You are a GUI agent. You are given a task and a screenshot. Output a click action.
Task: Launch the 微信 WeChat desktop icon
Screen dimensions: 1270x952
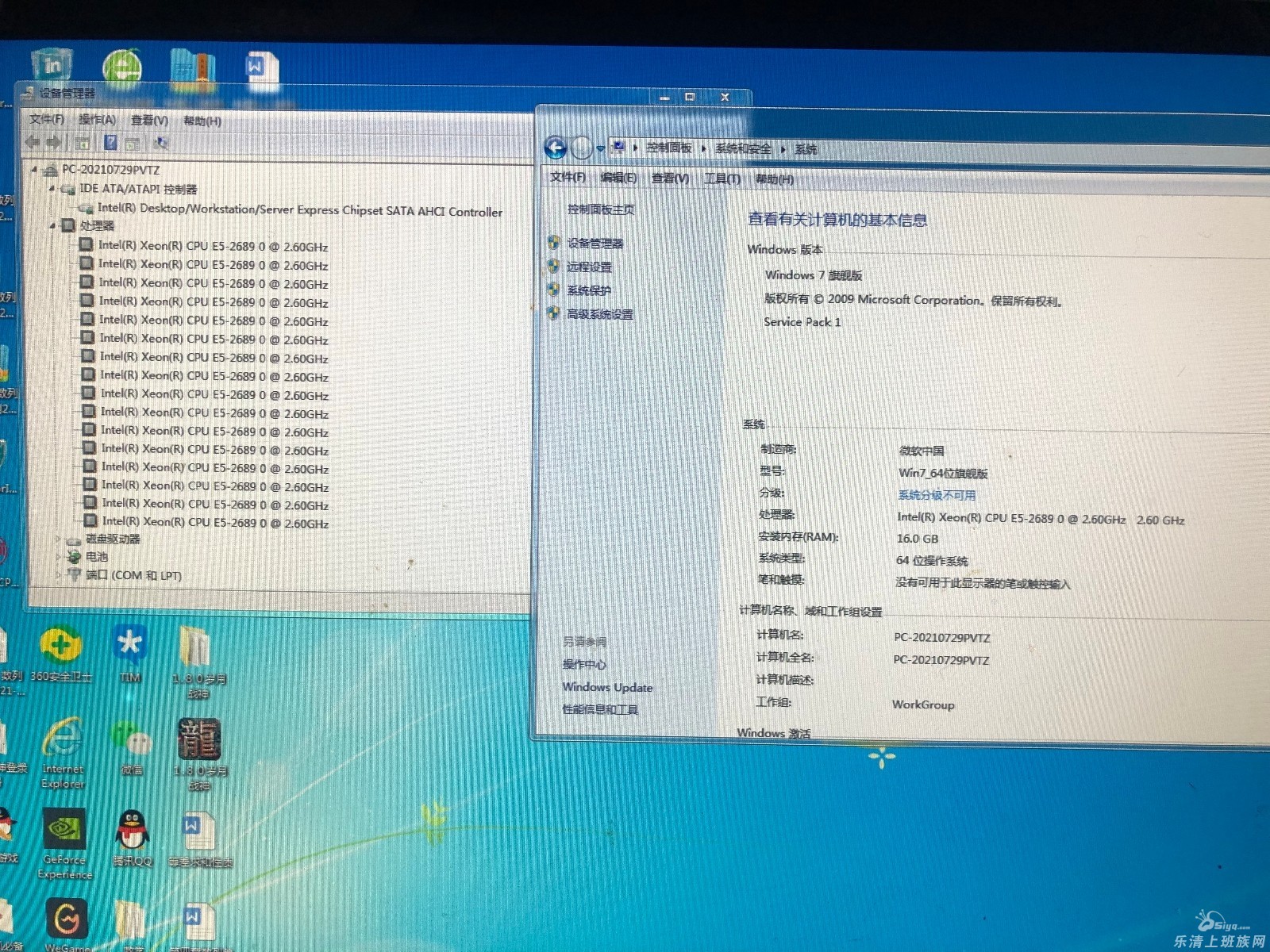132,747
